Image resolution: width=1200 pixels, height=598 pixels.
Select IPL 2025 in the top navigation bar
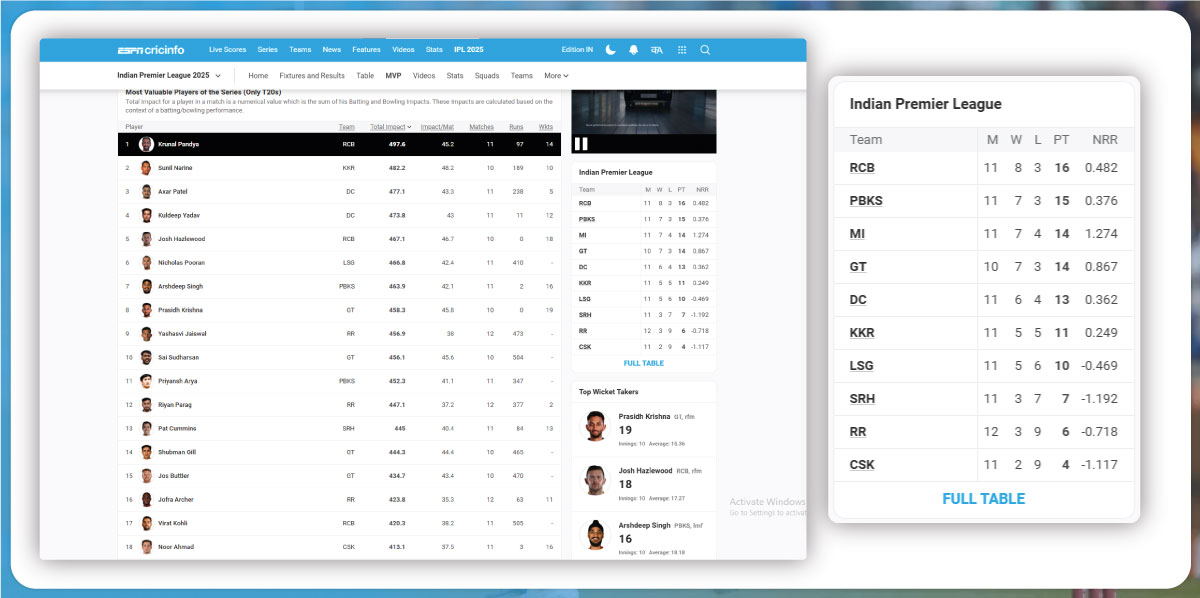click(468, 50)
